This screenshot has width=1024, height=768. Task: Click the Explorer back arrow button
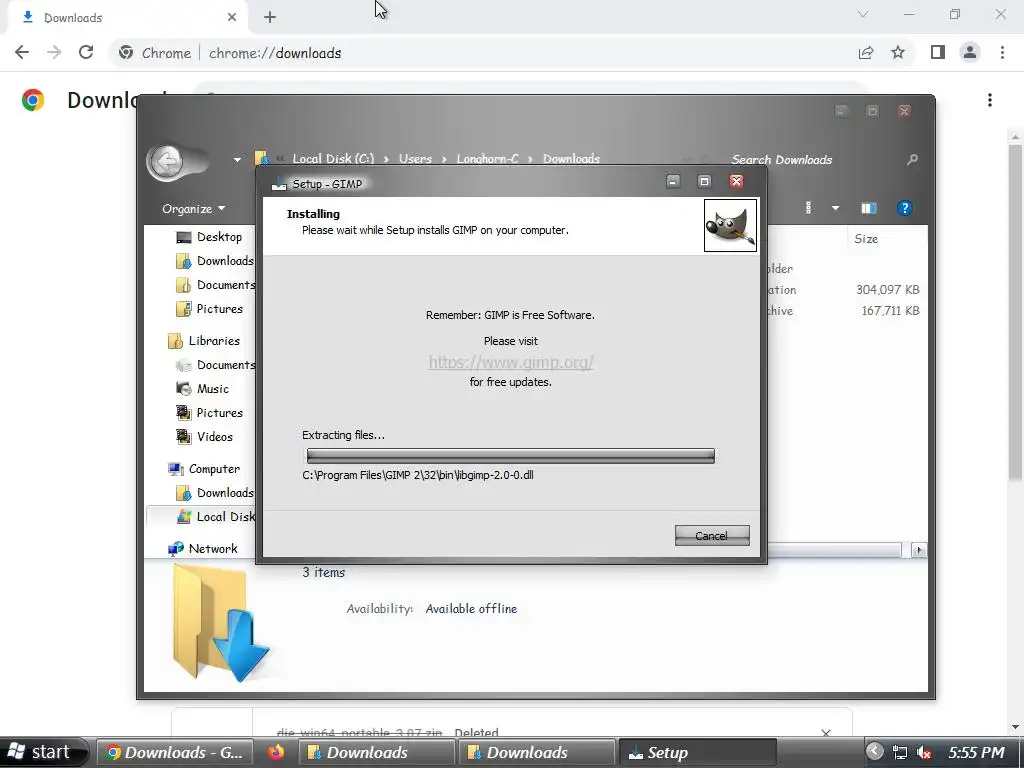(x=166, y=161)
